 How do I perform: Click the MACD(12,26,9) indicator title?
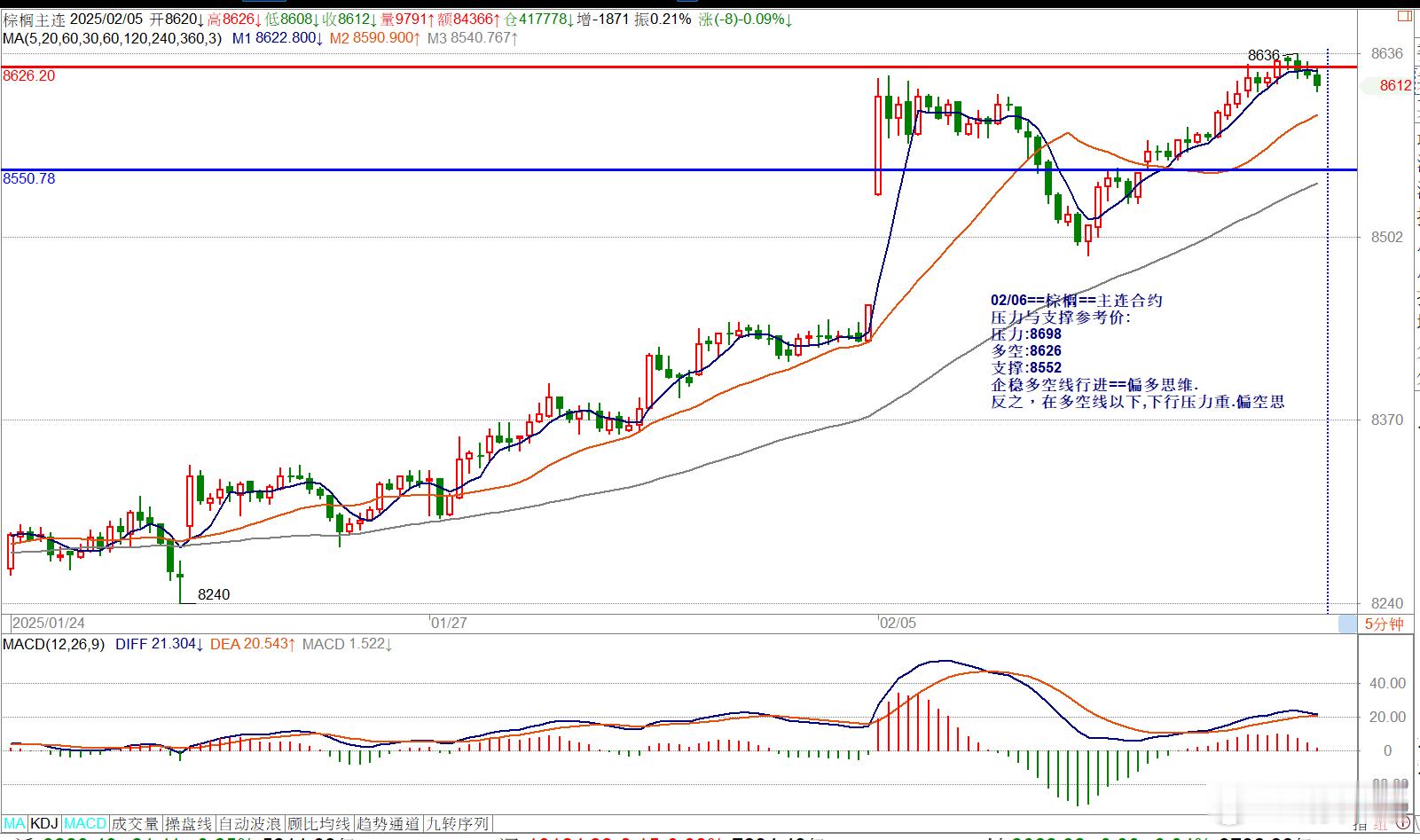pos(54,644)
